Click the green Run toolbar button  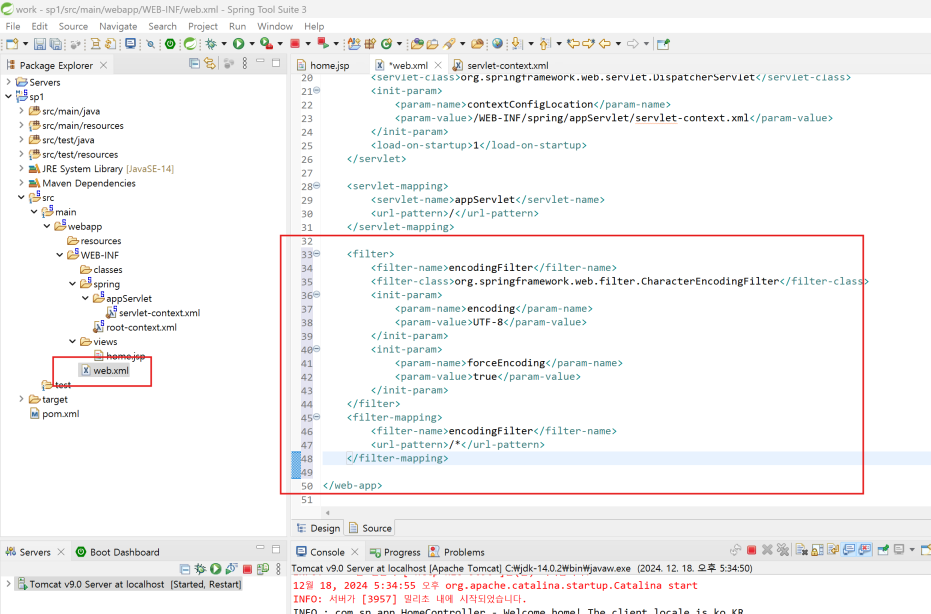239,44
